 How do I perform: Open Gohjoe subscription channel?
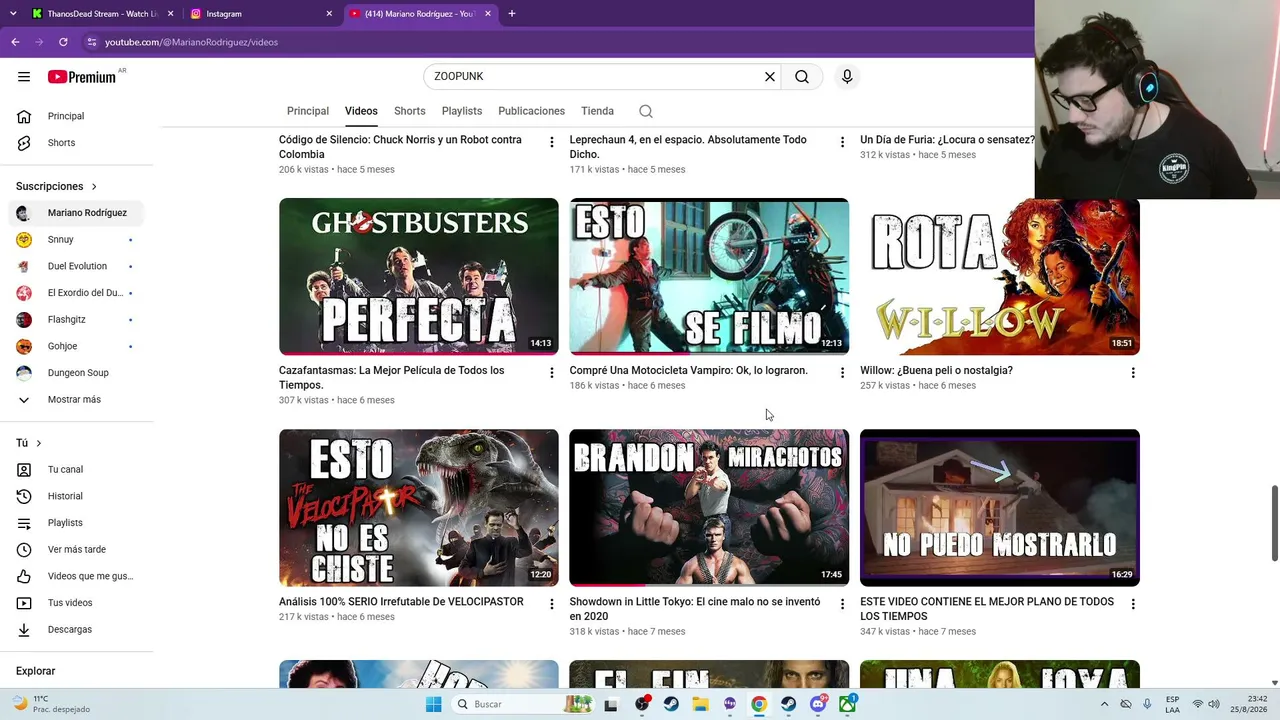75,346
